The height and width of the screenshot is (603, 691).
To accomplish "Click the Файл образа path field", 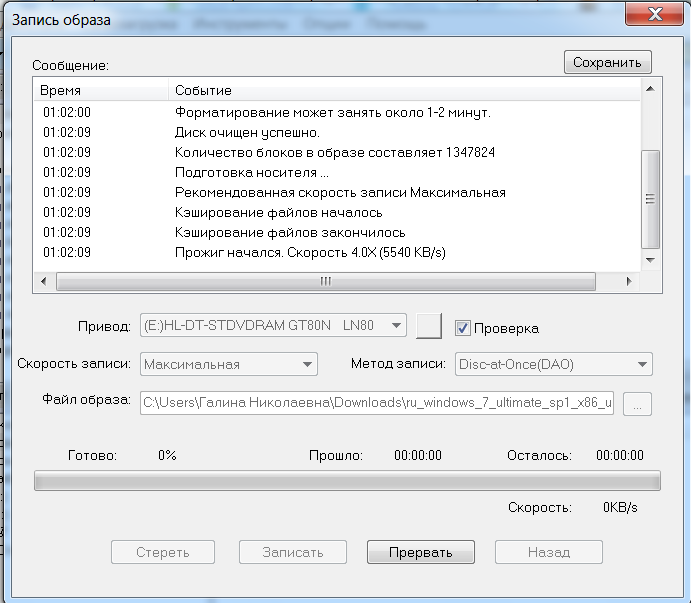I will (x=377, y=403).
